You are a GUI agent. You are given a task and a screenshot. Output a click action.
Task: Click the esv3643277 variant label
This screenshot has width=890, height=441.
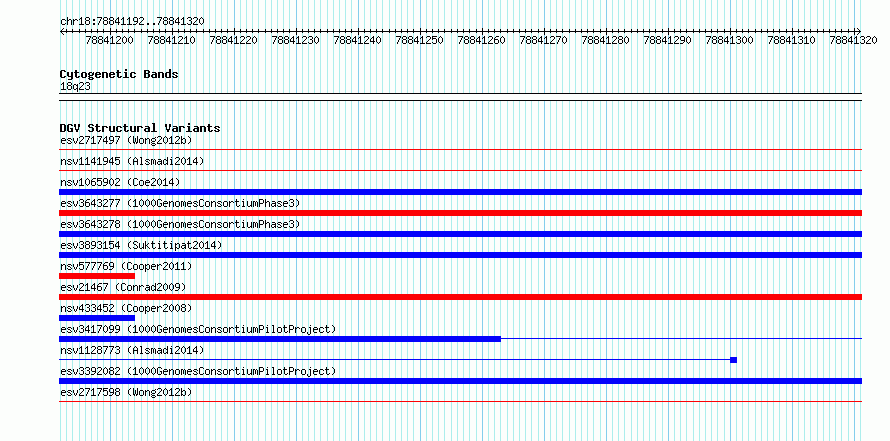click(x=180, y=203)
